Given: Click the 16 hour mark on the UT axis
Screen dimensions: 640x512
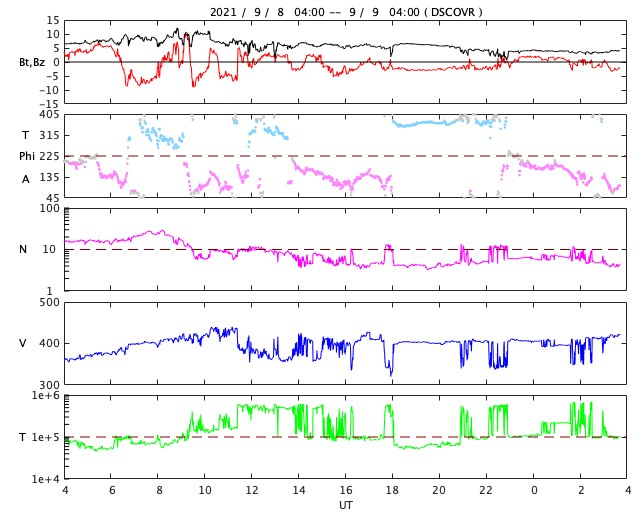Looking at the screenshot, I should tap(346, 490).
